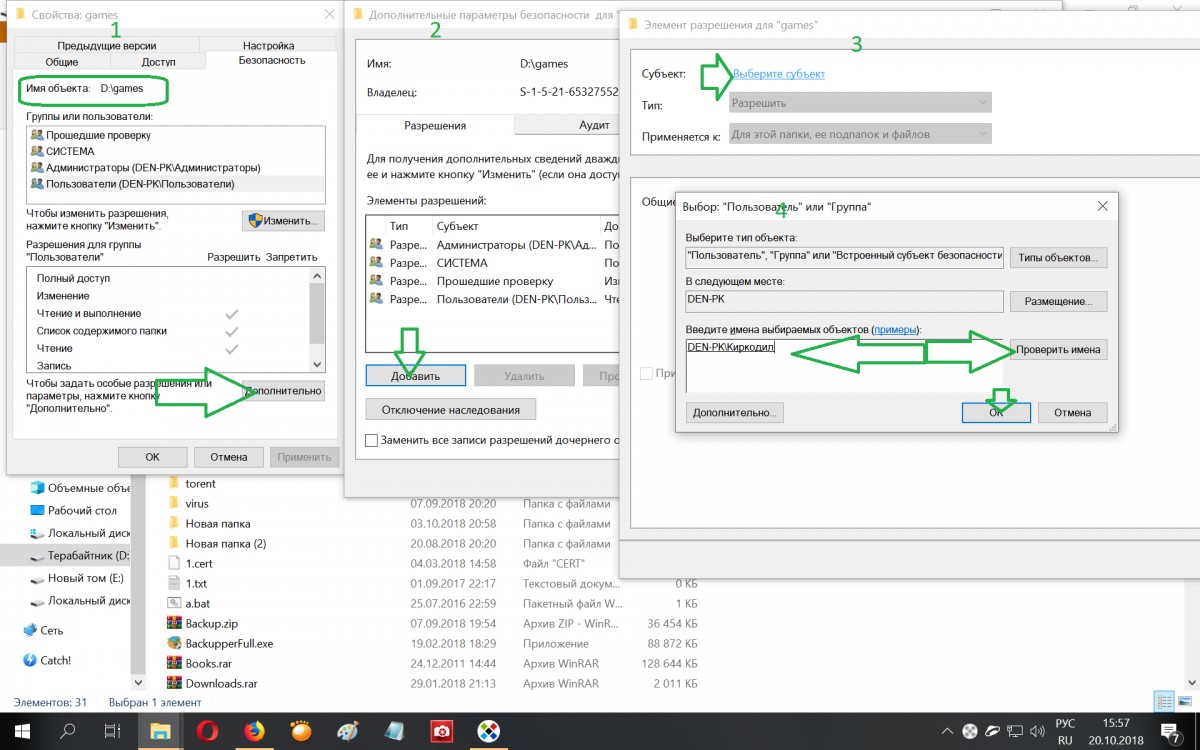Viewport: 1200px width, 750px height.
Task: Click Отмена in Select User dialog
Action: pyautogui.click(x=1073, y=412)
